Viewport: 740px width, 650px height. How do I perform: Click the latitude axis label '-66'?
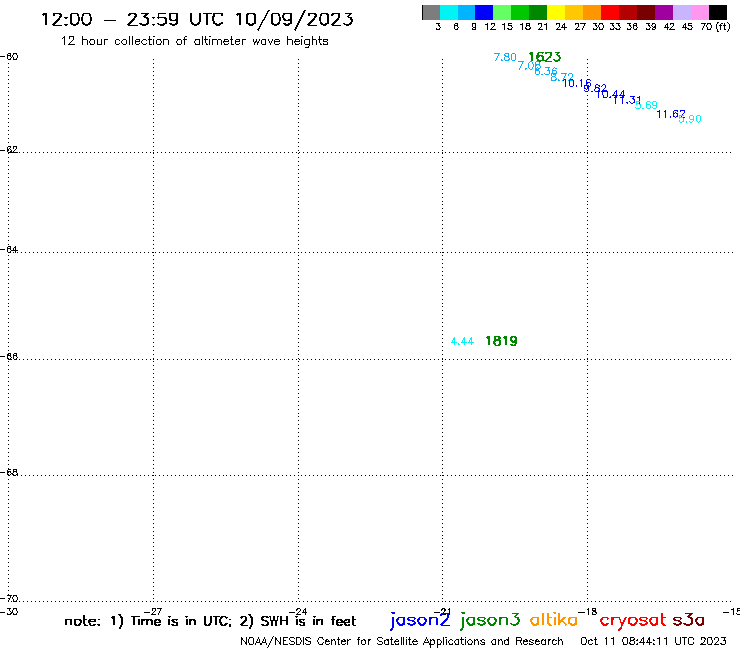[9, 356]
